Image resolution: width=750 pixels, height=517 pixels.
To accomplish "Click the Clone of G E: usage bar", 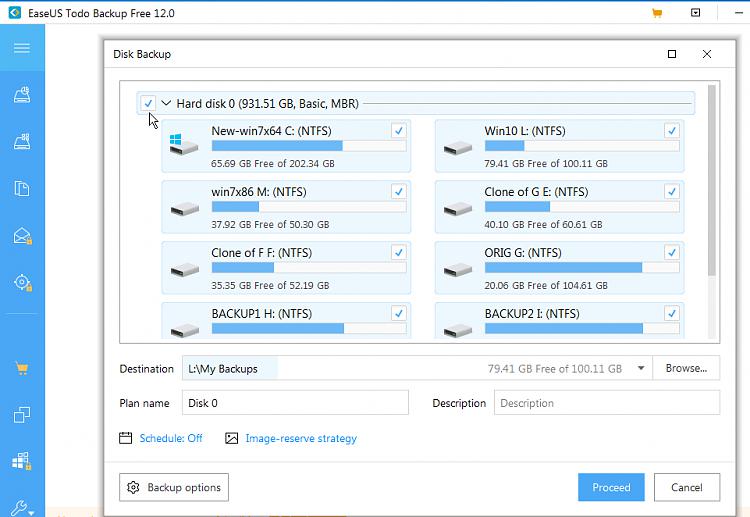I will tap(582, 207).
